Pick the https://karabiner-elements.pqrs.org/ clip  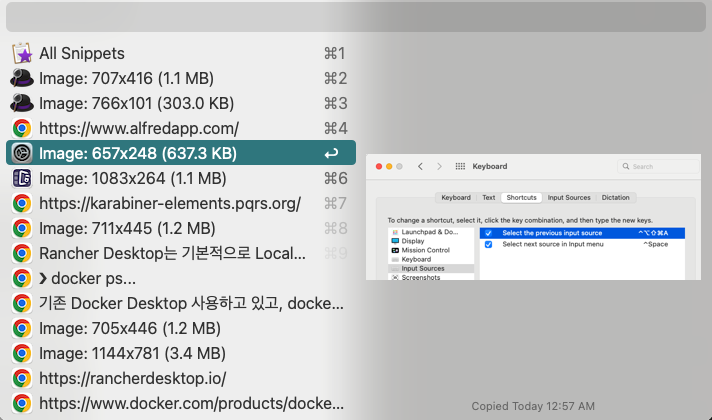tap(181, 203)
